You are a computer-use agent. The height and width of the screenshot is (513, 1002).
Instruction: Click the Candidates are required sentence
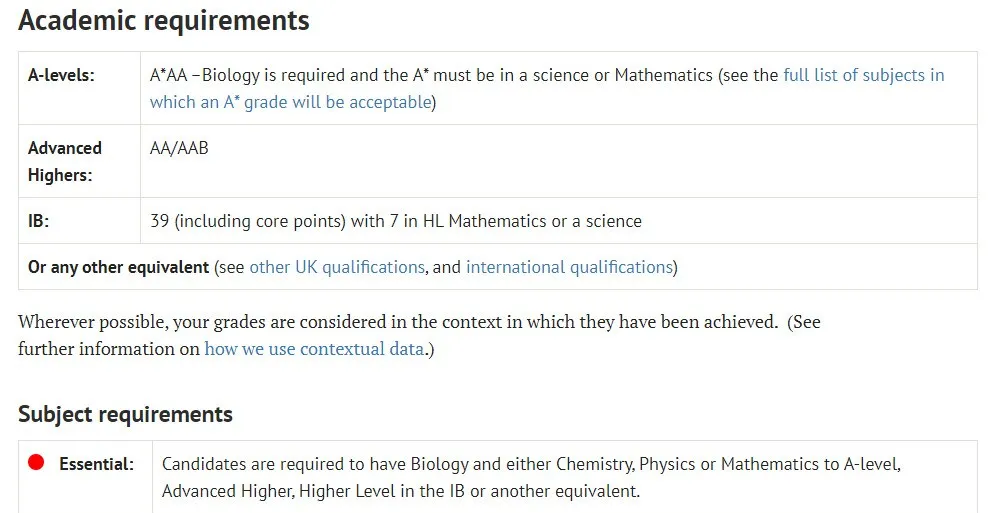(x=531, y=464)
